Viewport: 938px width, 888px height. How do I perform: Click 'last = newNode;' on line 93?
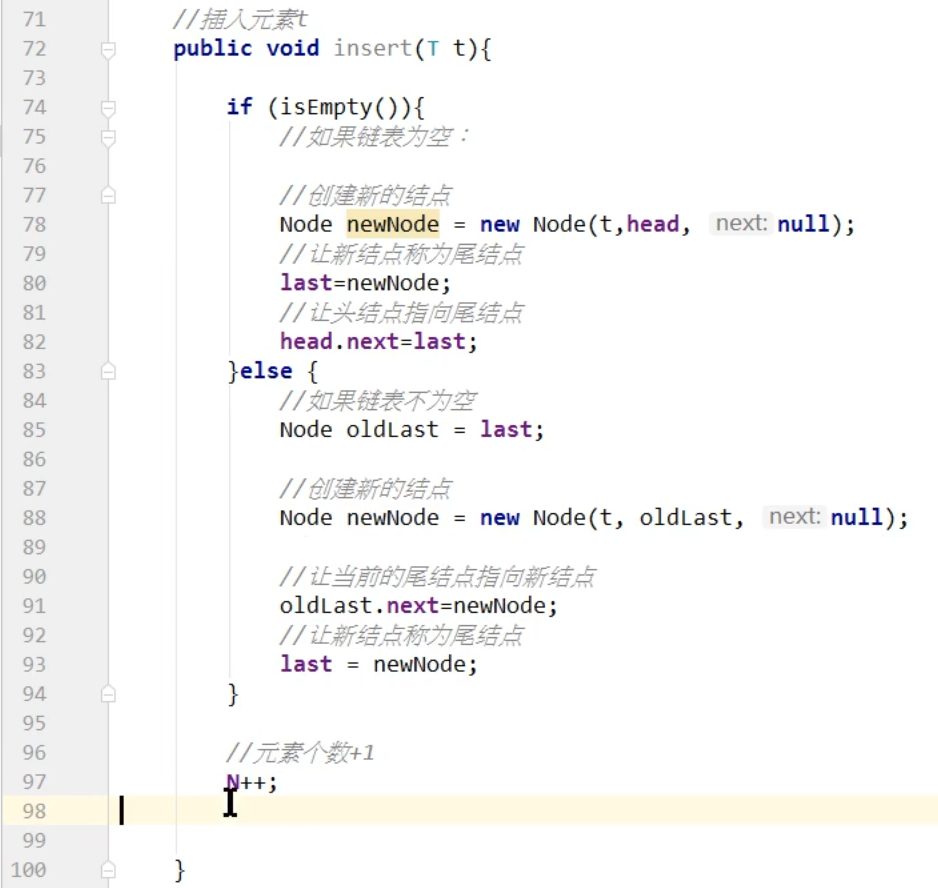click(379, 664)
